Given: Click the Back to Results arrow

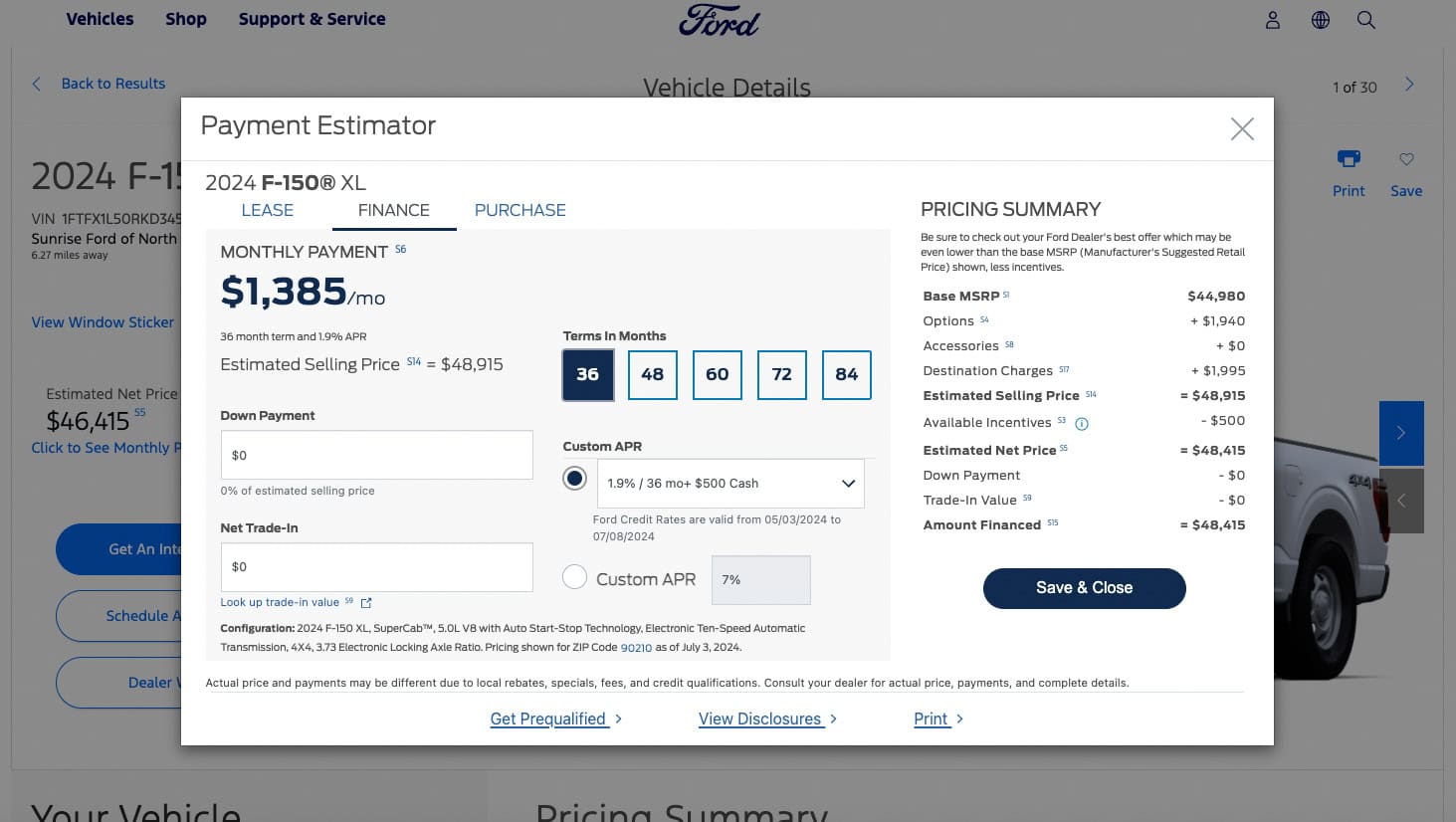Looking at the screenshot, I should point(37,84).
